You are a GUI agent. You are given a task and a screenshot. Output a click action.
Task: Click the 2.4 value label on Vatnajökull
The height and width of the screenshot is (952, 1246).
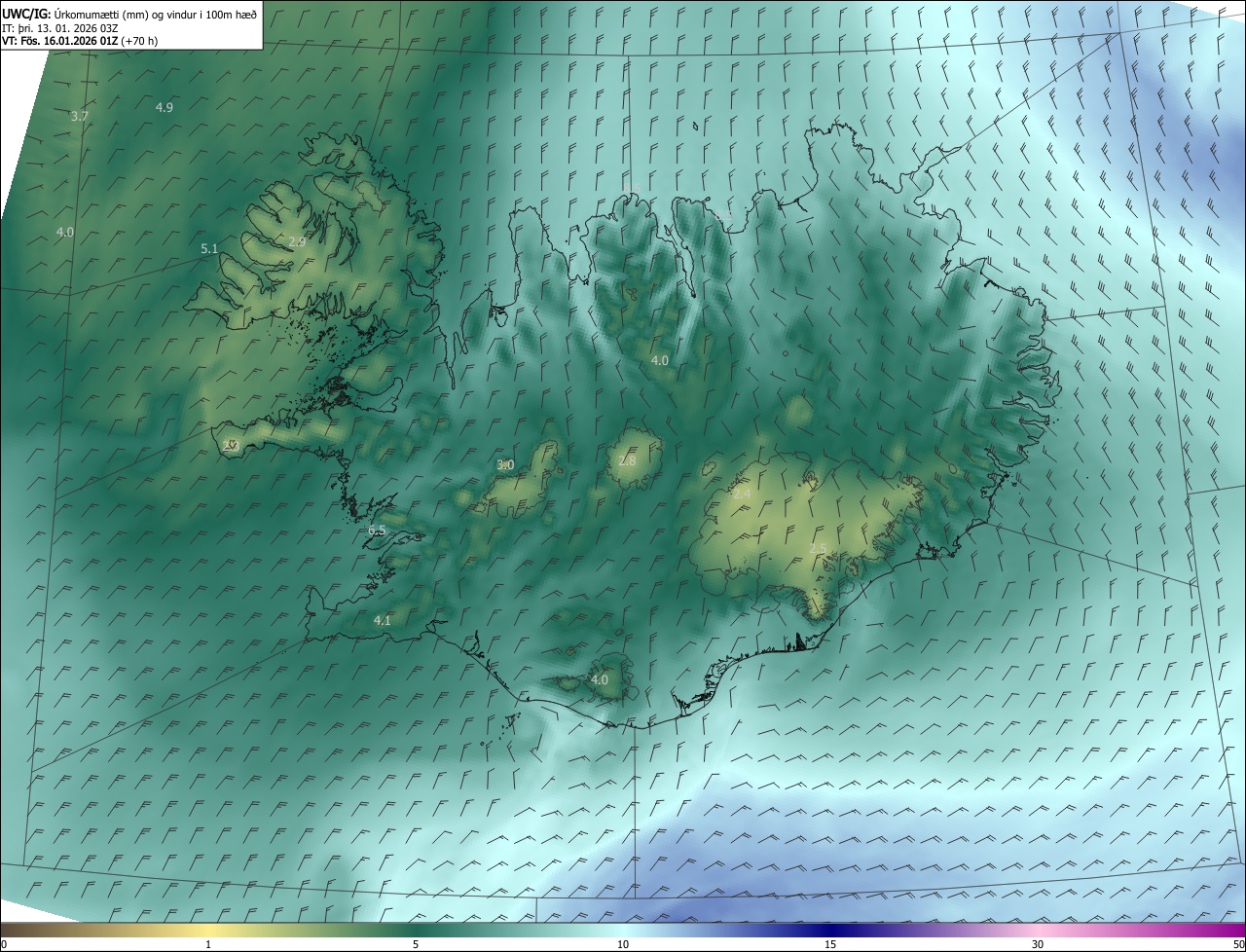click(742, 494)
